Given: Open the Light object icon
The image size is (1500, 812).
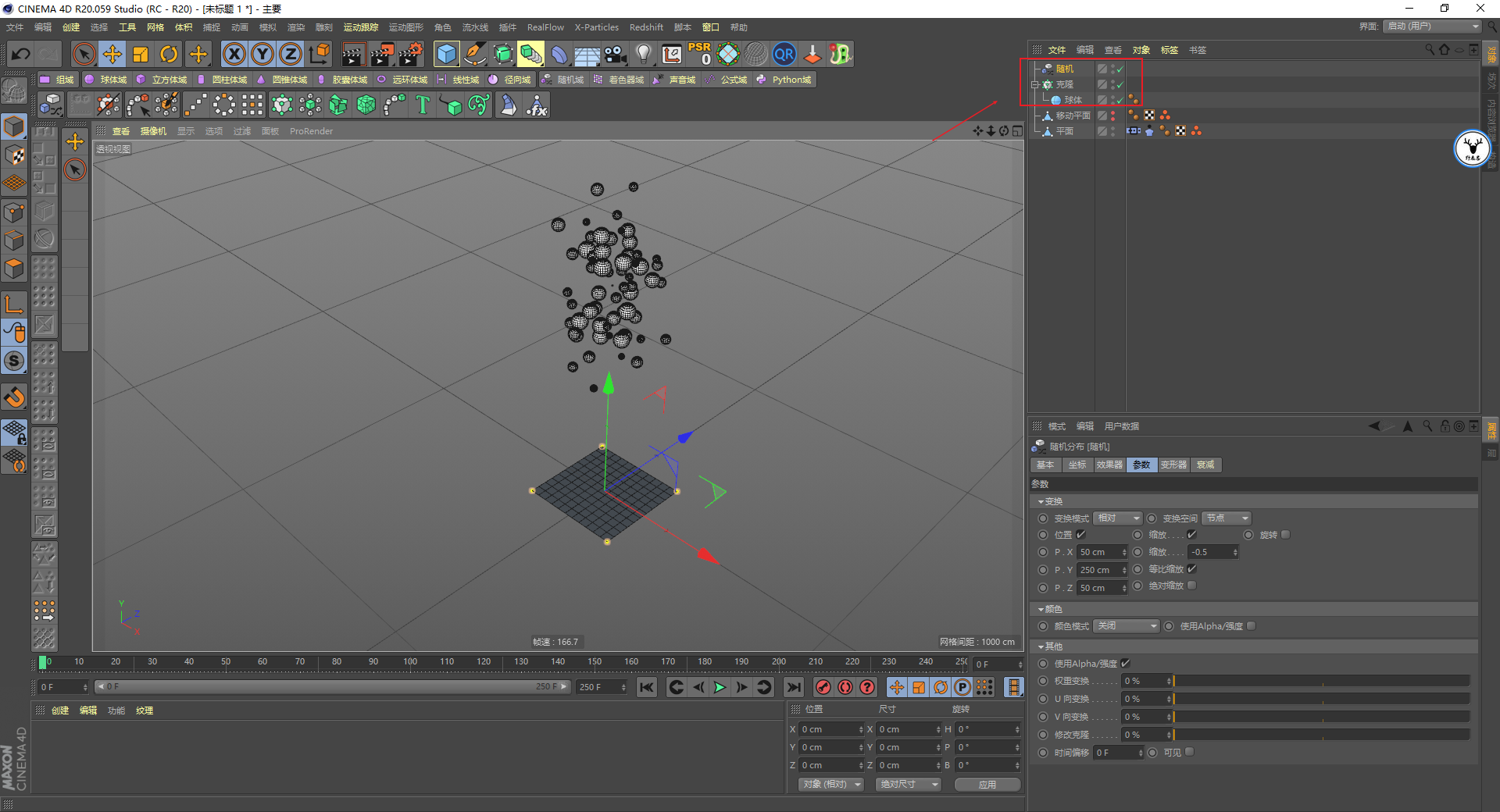Looking at the screenshot, I should coord(643,54).
